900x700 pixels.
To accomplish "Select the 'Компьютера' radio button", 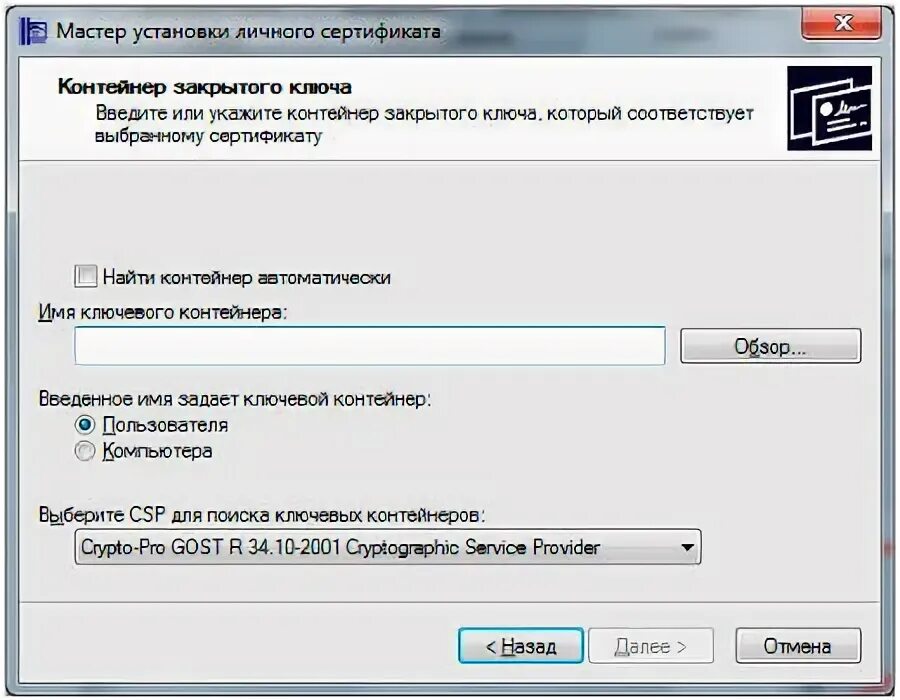I will [85, 451].
